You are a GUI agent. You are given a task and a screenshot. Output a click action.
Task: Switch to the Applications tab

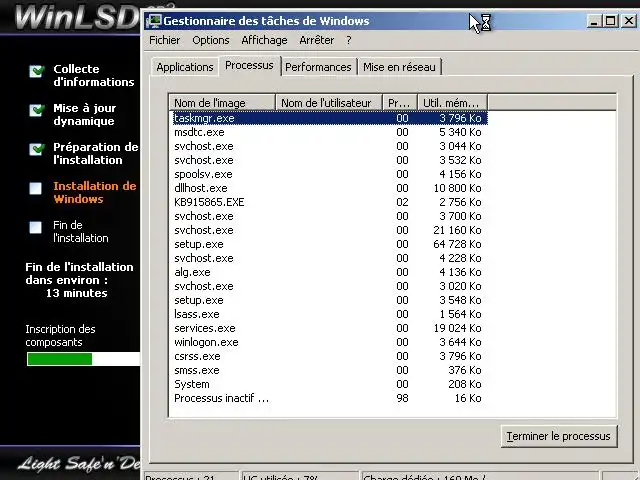(185, 67)
